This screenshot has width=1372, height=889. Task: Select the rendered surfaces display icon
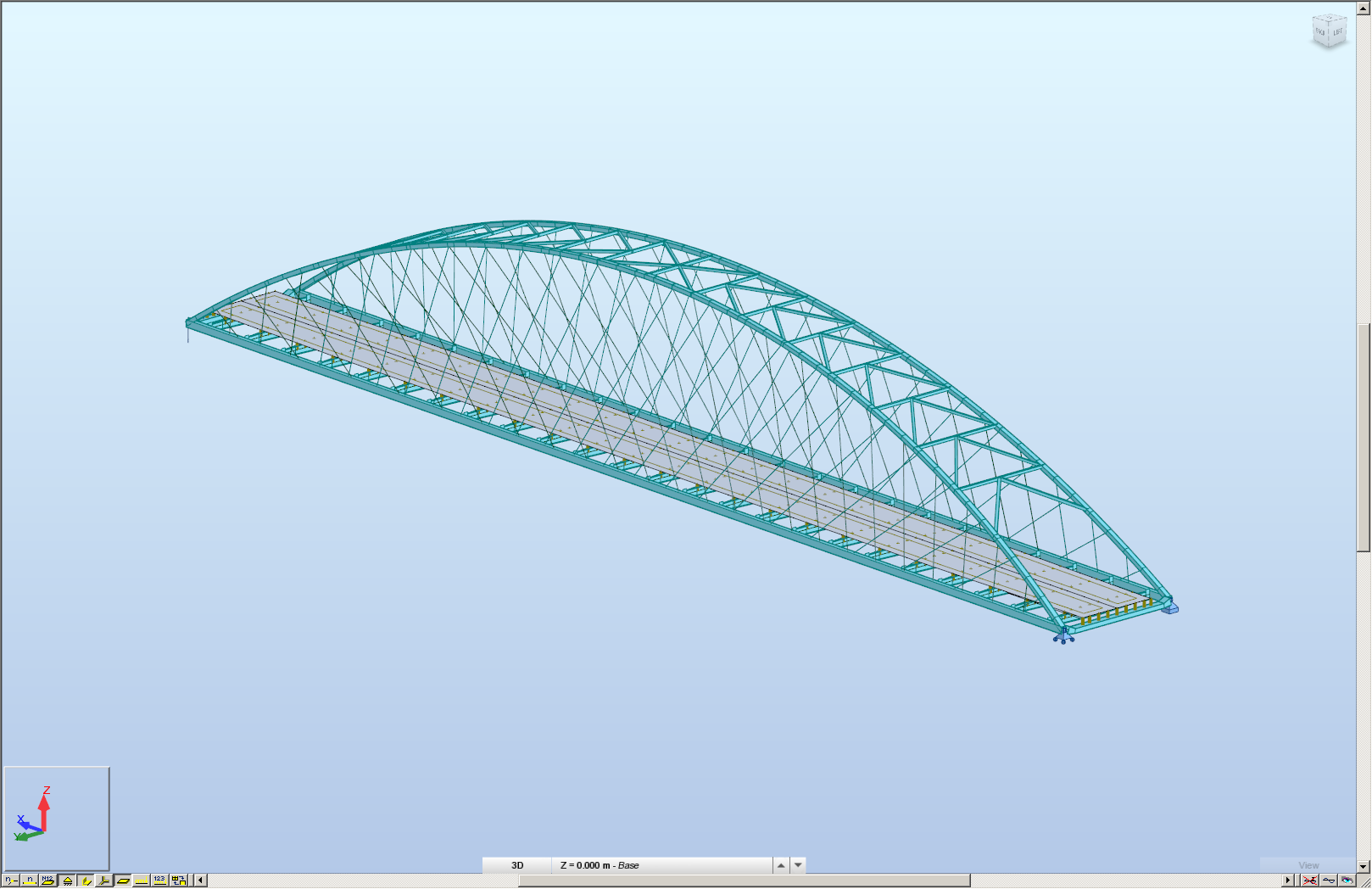click(x=86, y=881)
